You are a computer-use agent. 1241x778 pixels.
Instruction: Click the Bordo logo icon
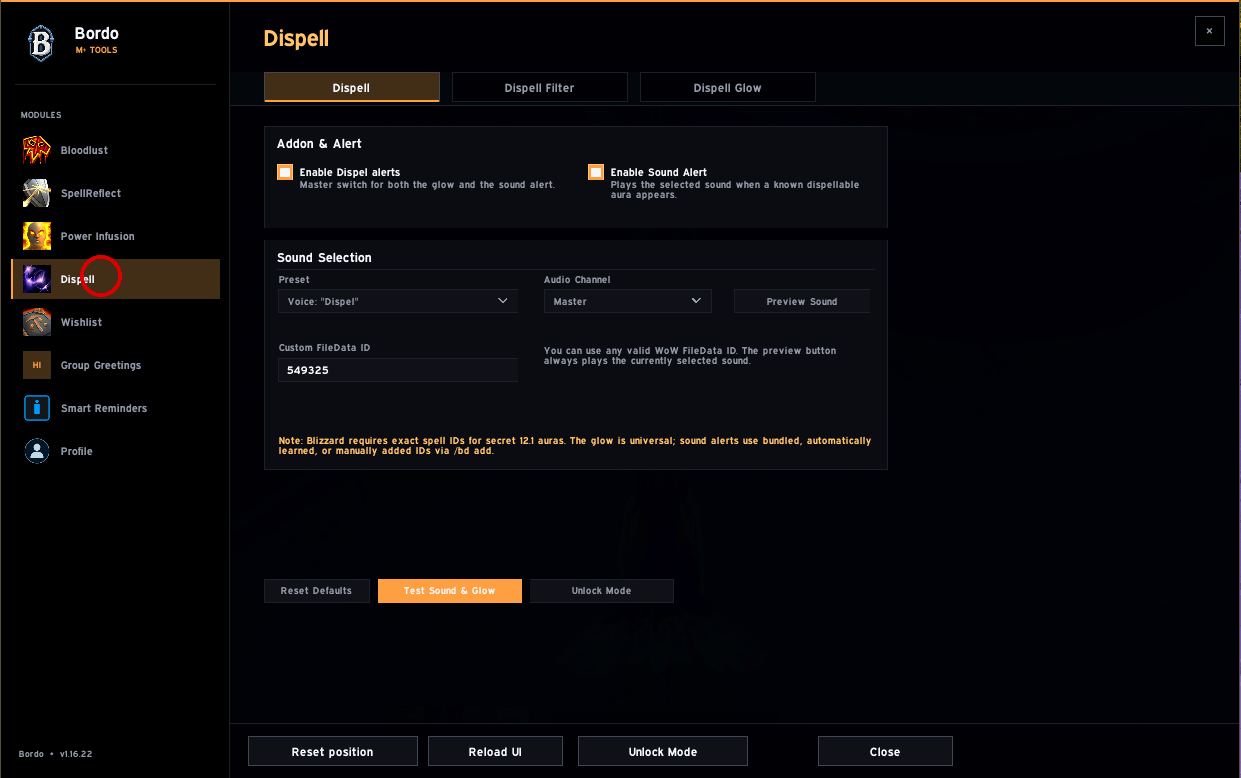41,42
